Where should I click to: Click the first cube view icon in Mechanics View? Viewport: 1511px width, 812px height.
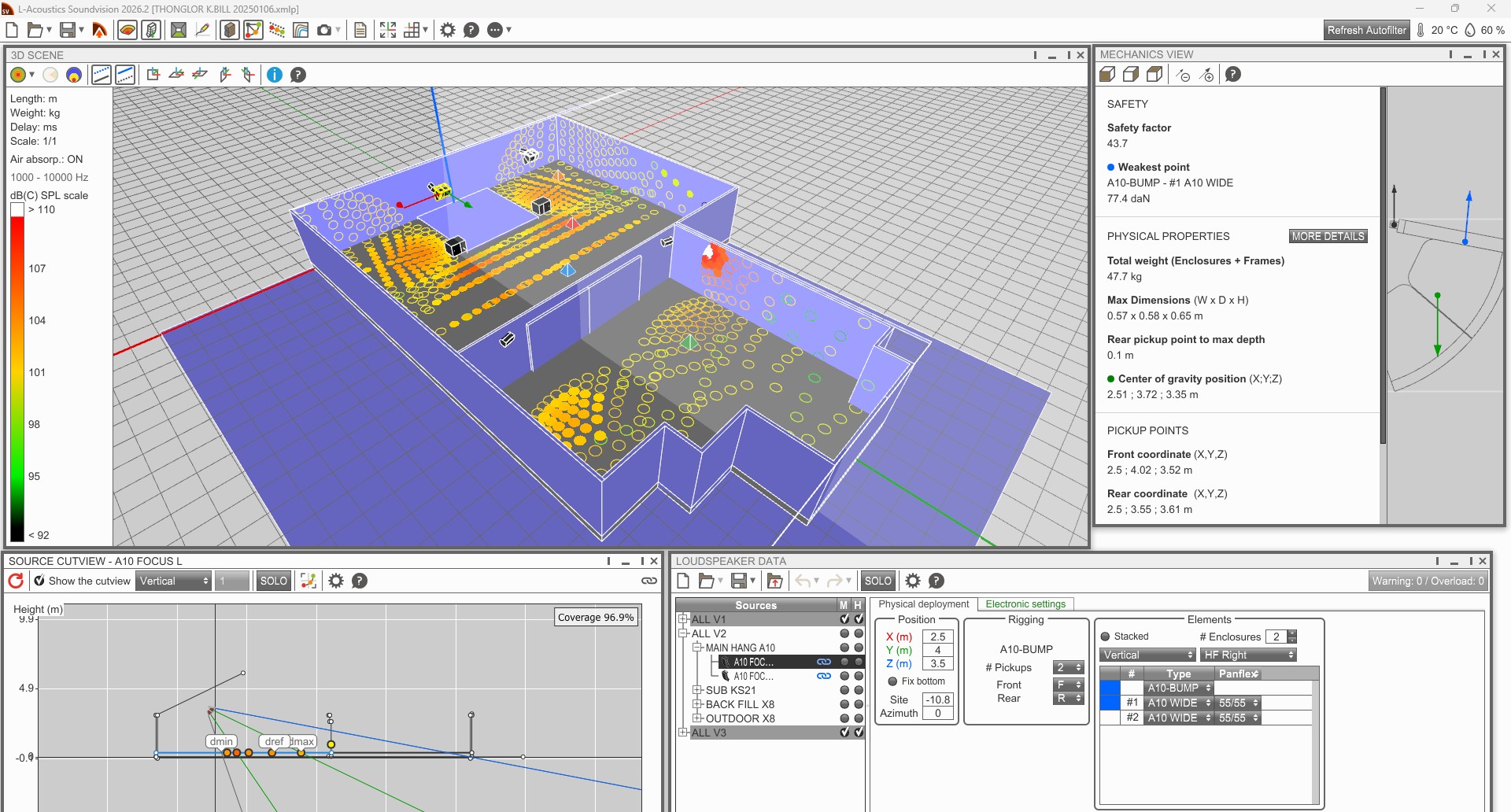tap(1107, 75)
